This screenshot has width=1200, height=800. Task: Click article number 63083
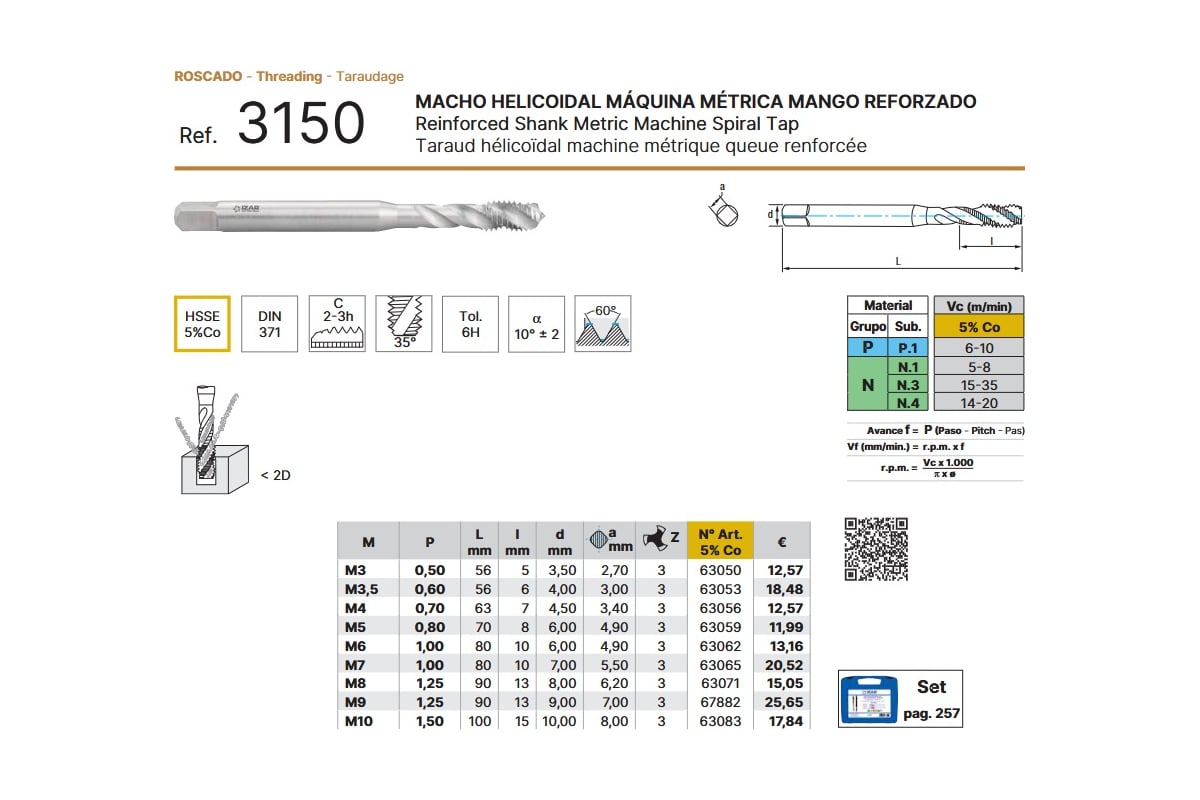(720, 721)
